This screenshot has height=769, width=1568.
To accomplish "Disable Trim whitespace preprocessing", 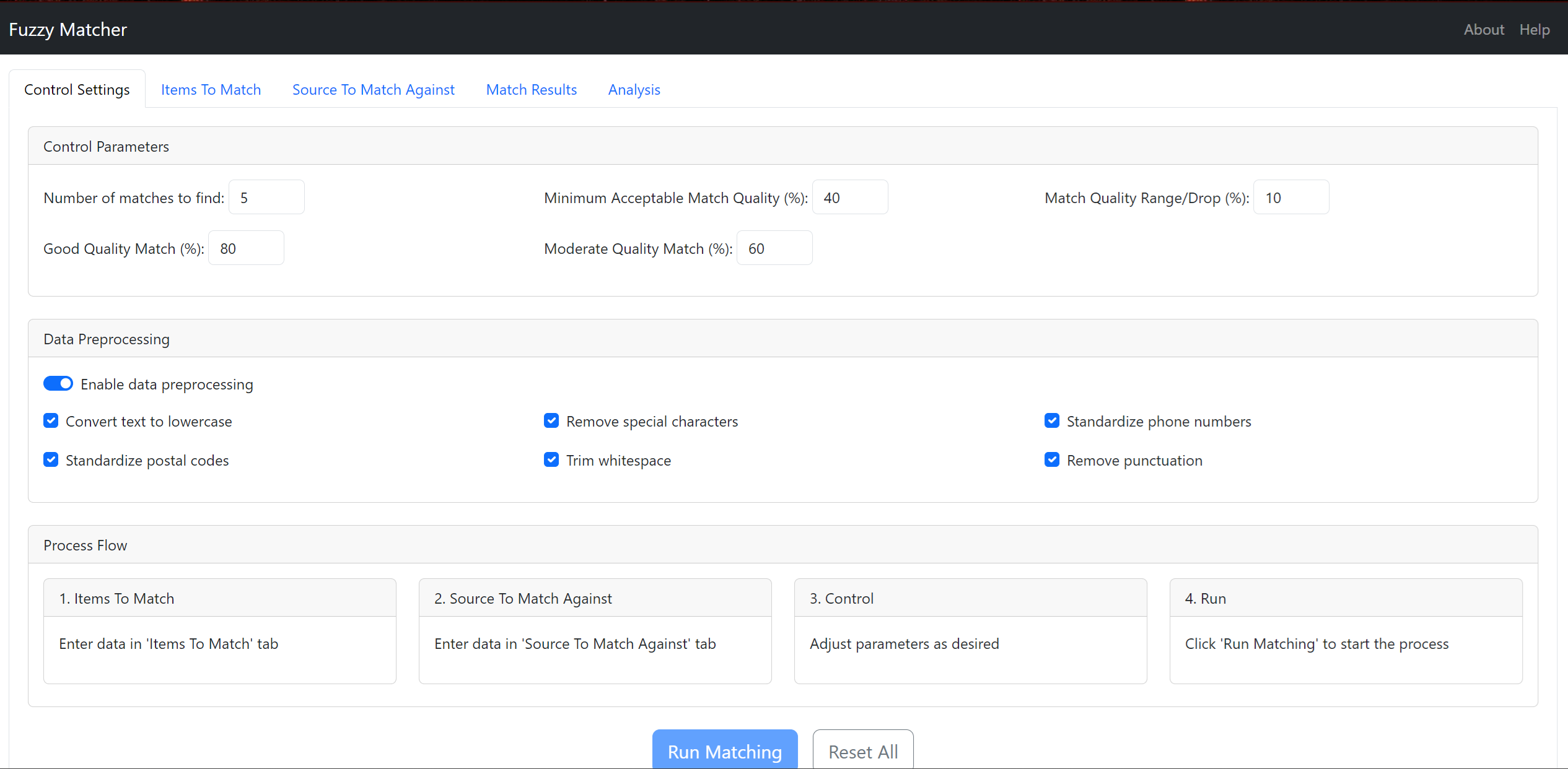I will pos(551,459).
